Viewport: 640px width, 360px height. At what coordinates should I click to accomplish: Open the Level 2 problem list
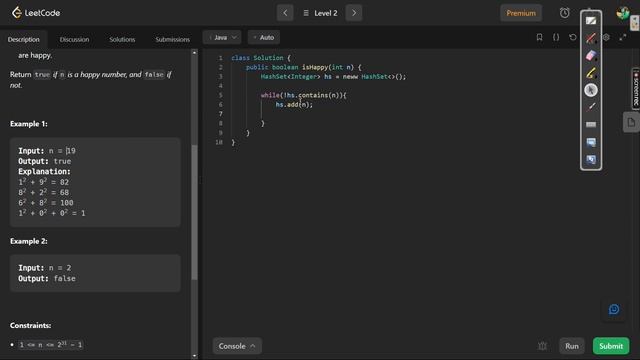point(321,13)
